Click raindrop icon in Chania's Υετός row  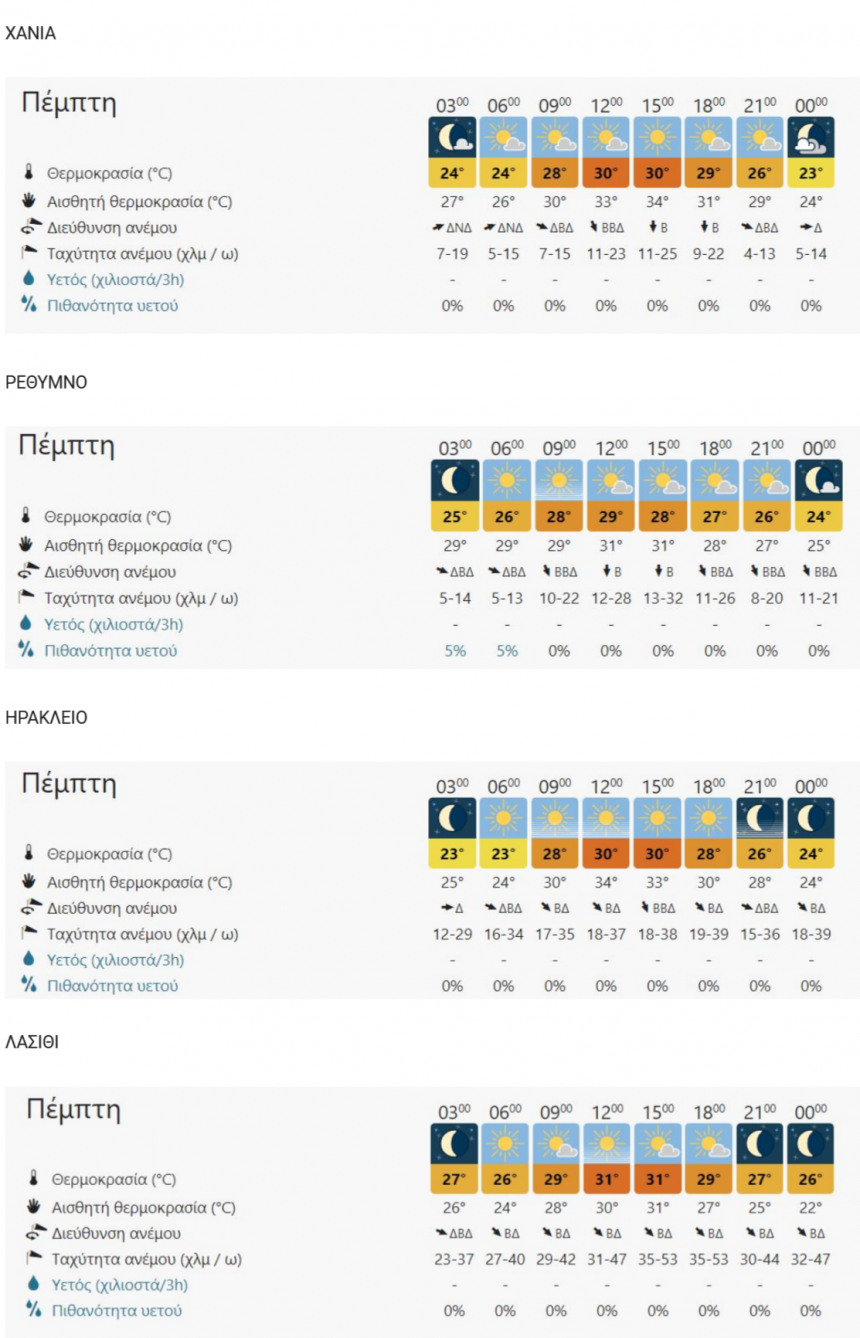point(31,279)
